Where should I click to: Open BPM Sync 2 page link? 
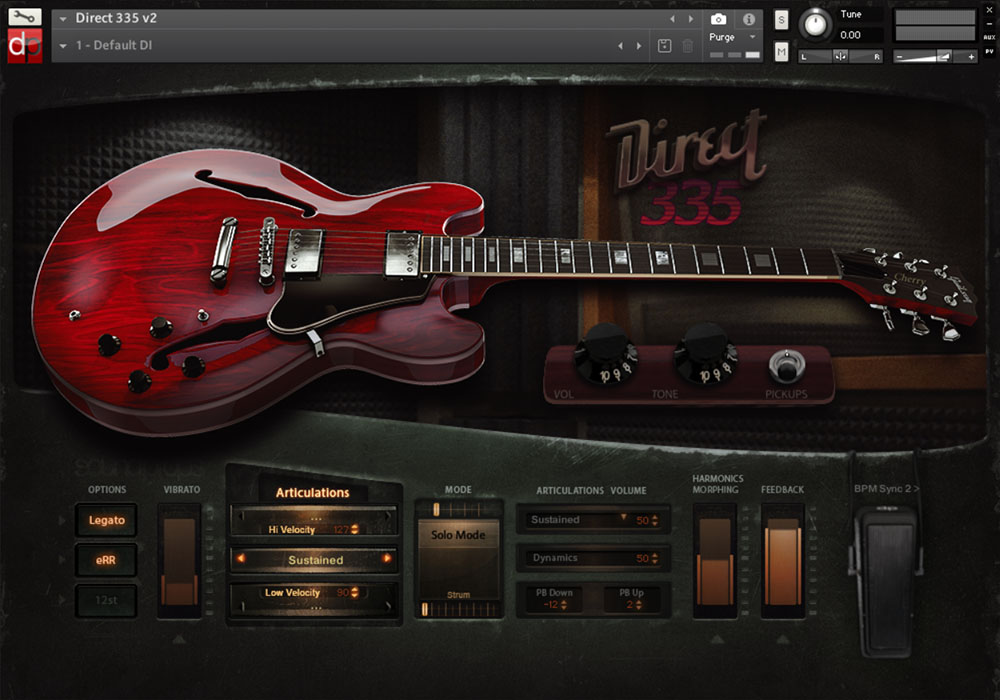click(x=886, y=488)
